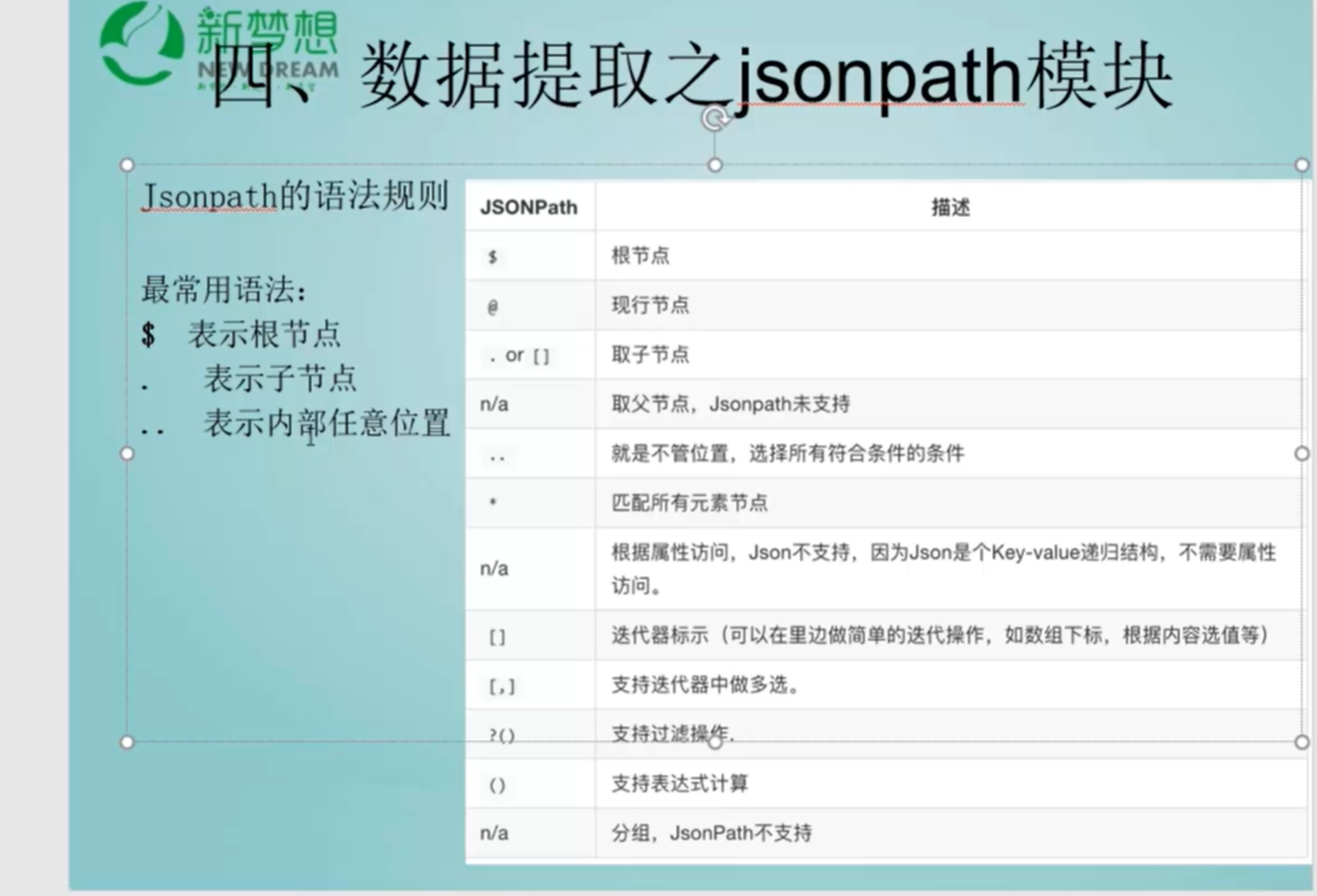1317x896 pixels.
Task: Click the bottom-left selection handle of text box
Action: 127,742
